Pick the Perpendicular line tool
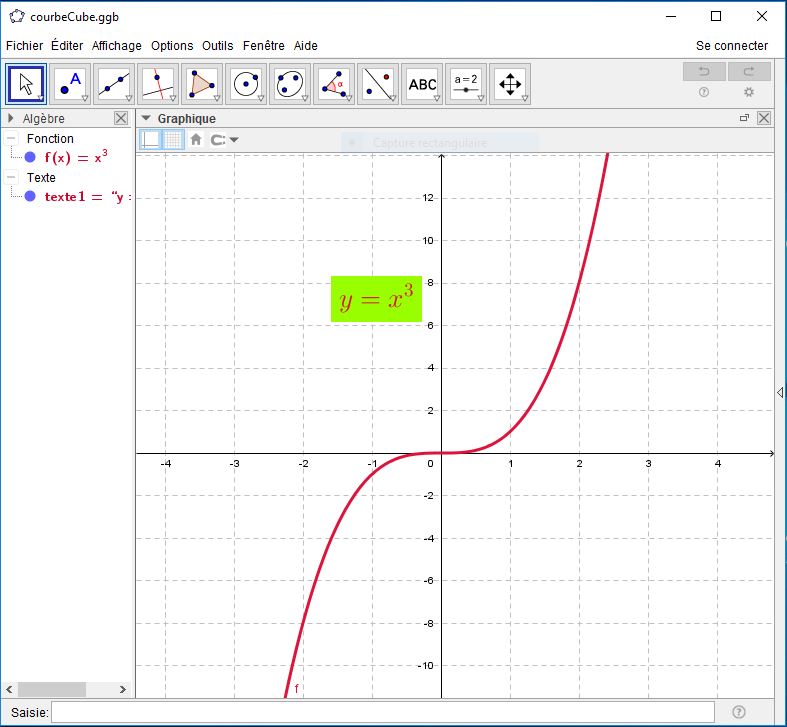 [158, 84]
